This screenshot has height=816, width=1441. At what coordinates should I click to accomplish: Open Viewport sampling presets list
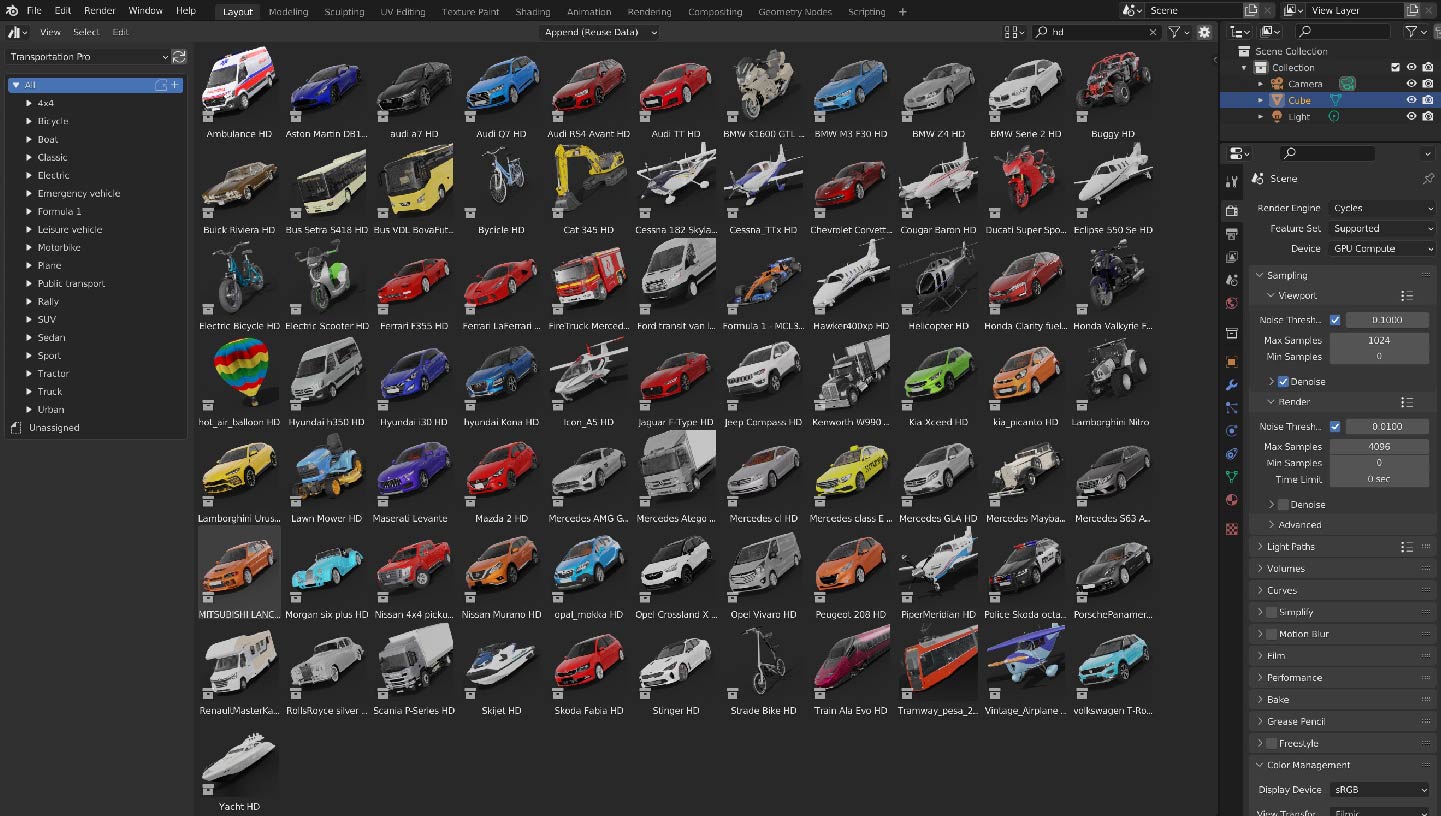(1407, 296)
